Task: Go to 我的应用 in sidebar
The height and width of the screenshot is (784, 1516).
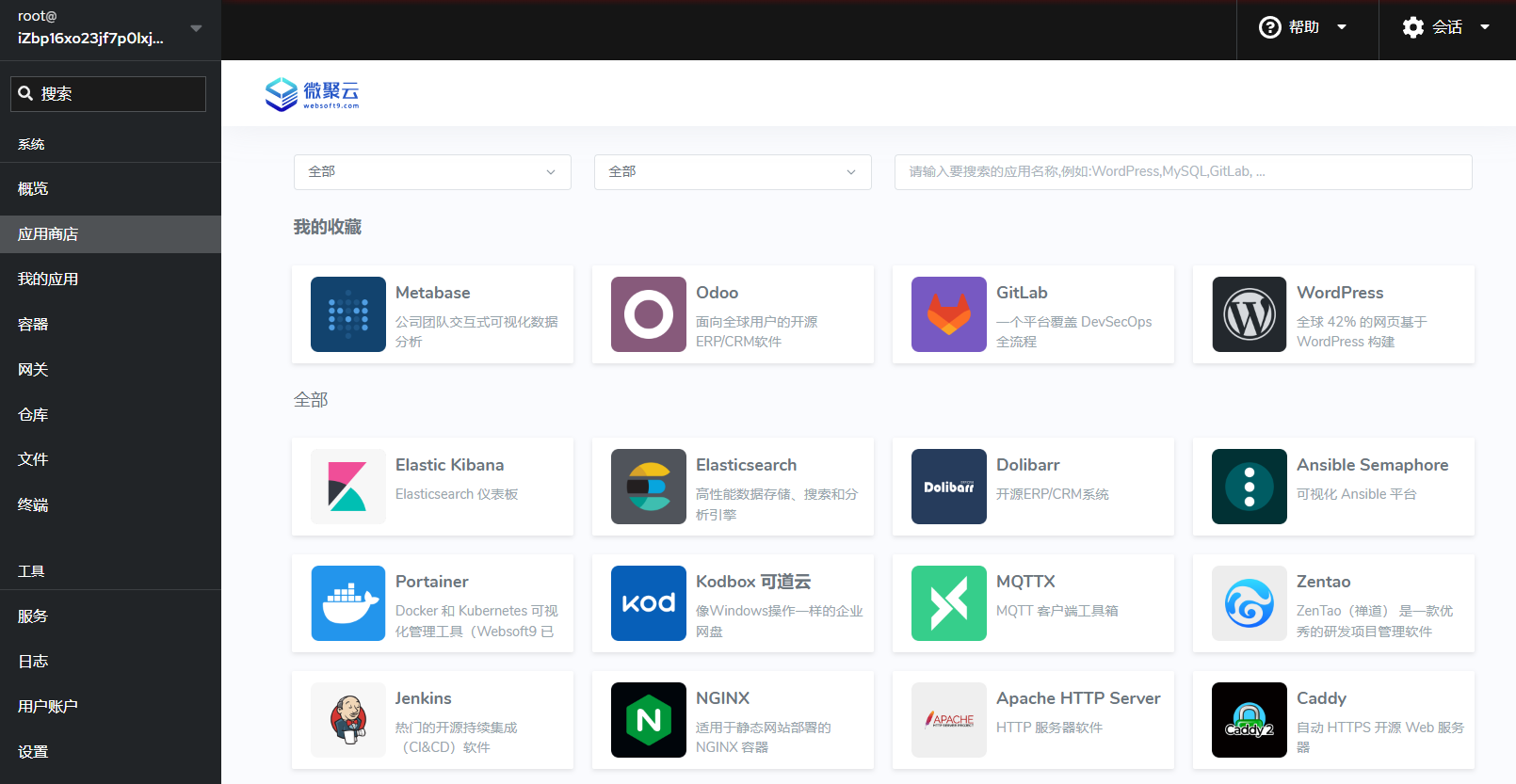Action: point(48,279)
